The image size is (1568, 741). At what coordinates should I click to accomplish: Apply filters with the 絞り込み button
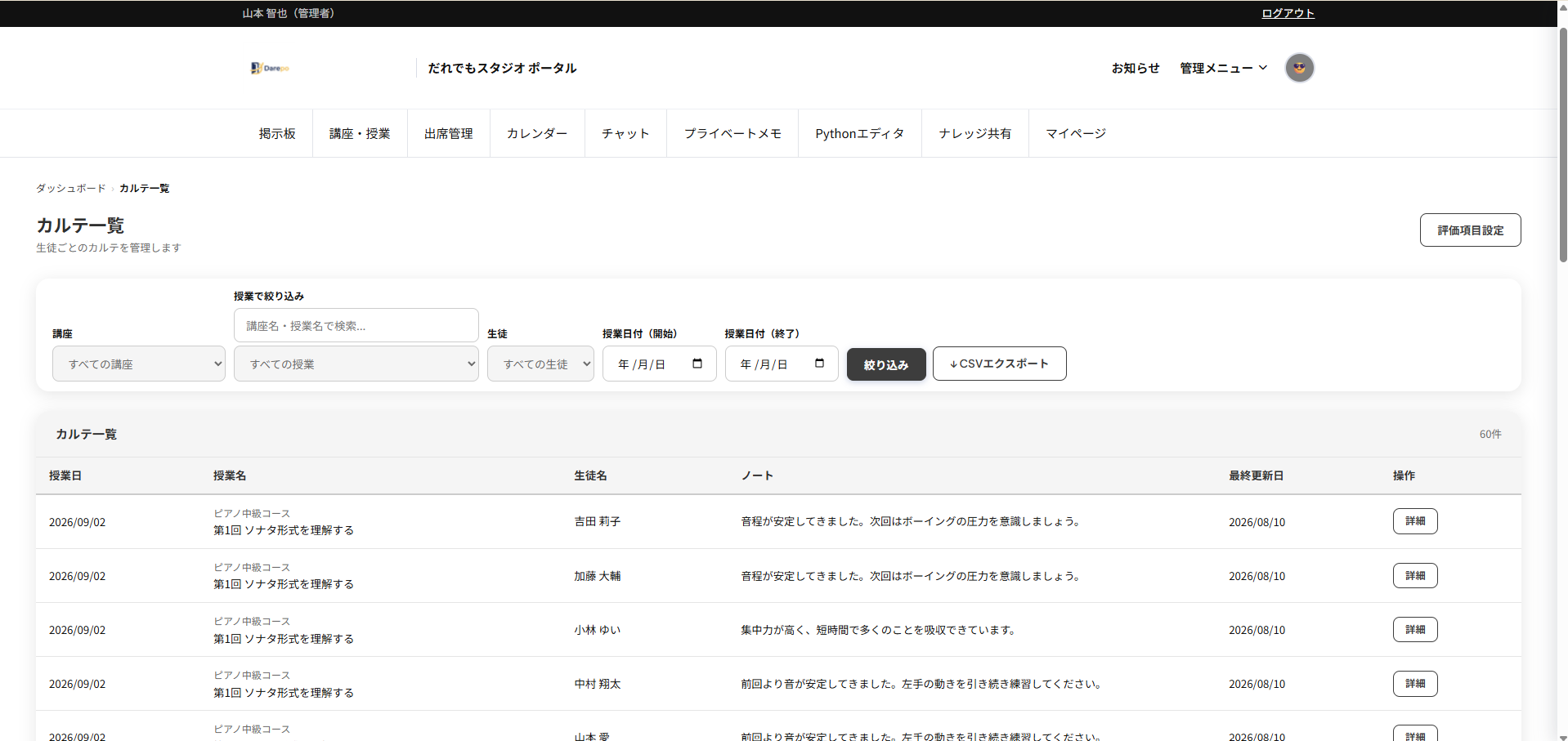pos(886,364)
